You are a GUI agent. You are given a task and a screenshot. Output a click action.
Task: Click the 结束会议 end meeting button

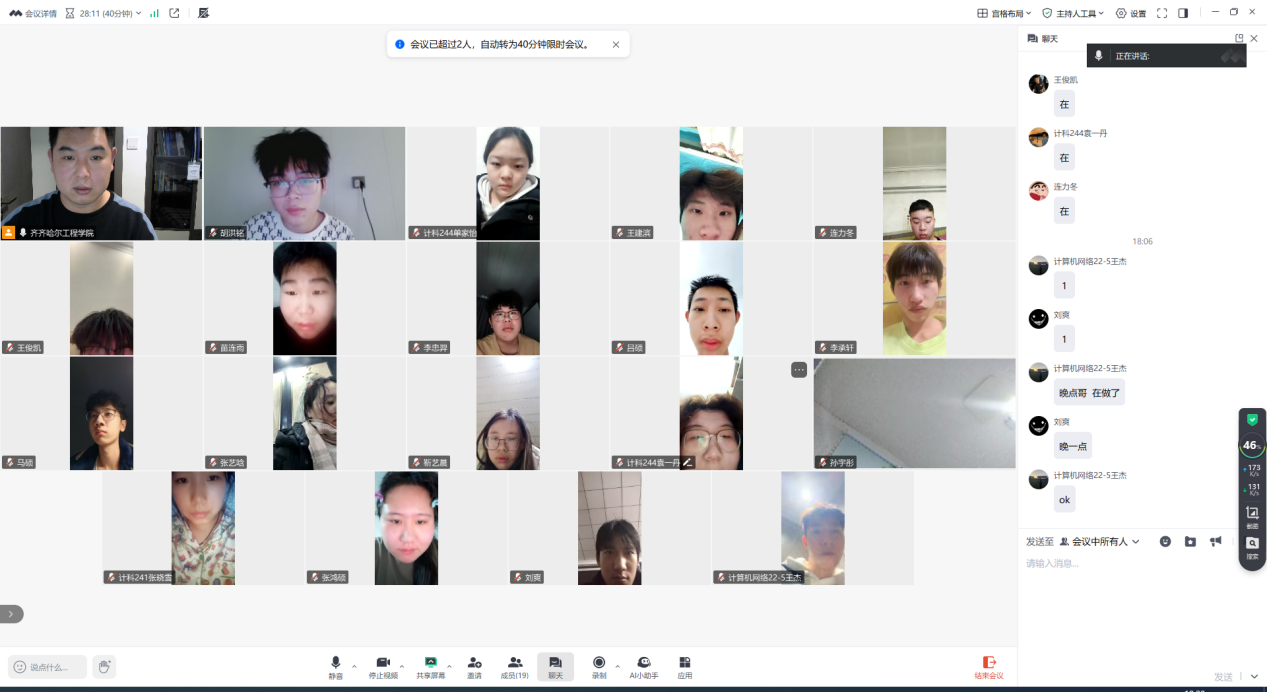click(988, 667)
